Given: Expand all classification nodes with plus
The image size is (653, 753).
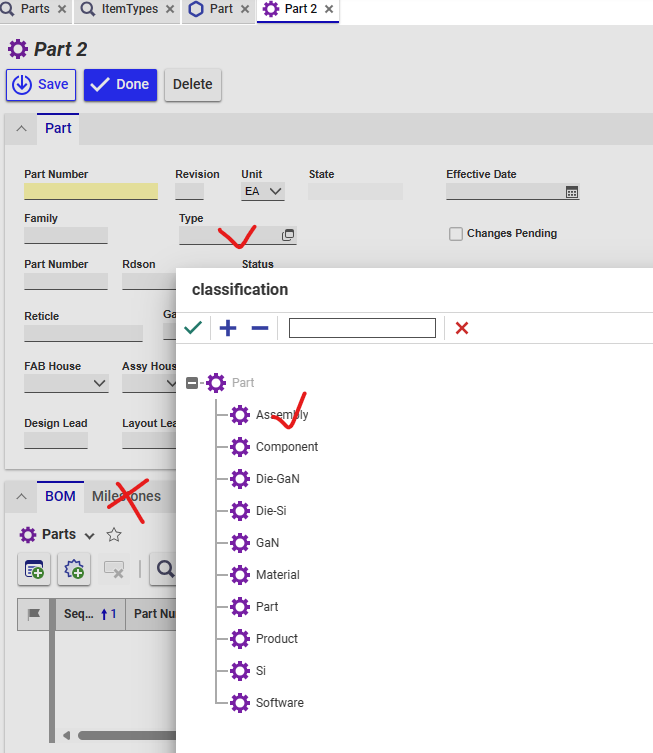Looking at the screenshot, I should pyautogui.click(x=228, y=328).
